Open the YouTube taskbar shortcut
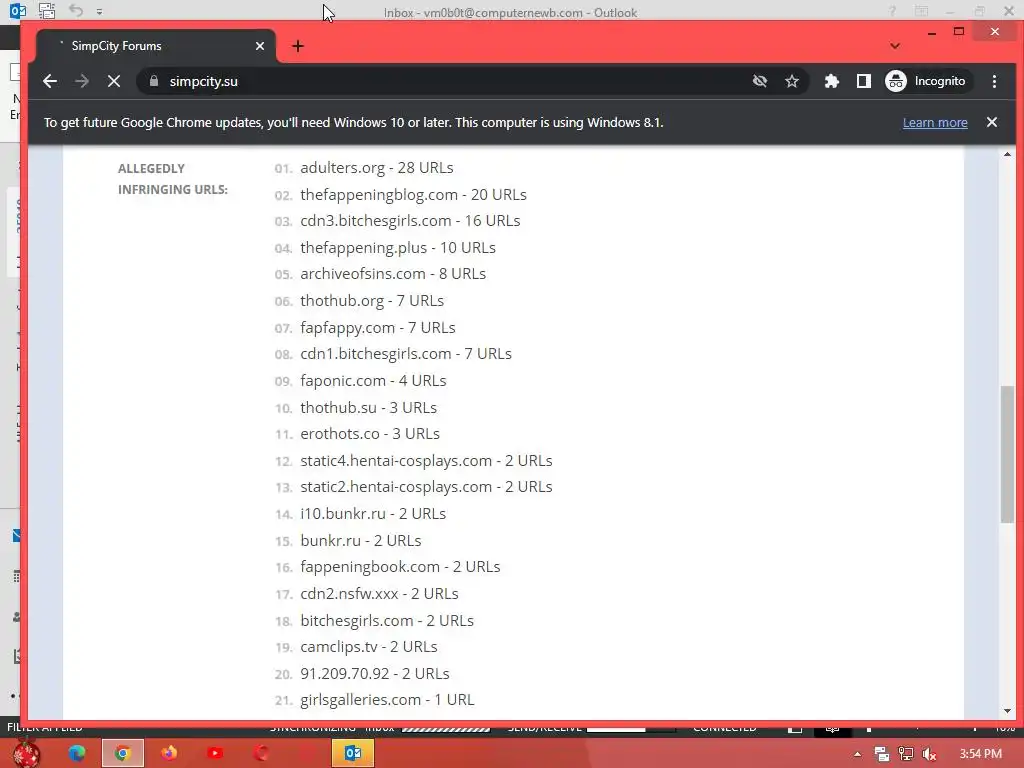 click(x=215, y=753)
